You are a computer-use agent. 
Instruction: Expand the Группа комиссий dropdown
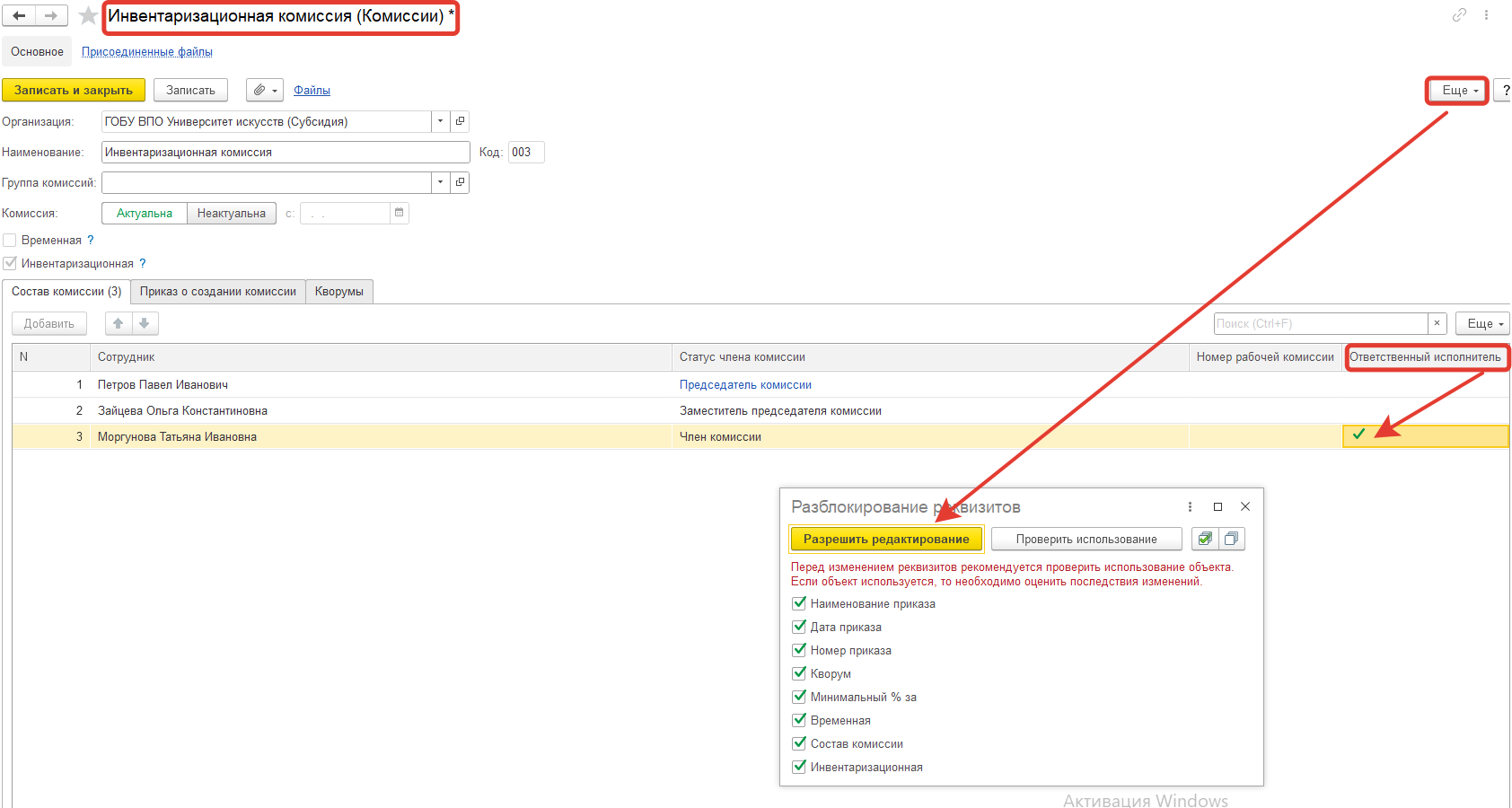(440, 182)
